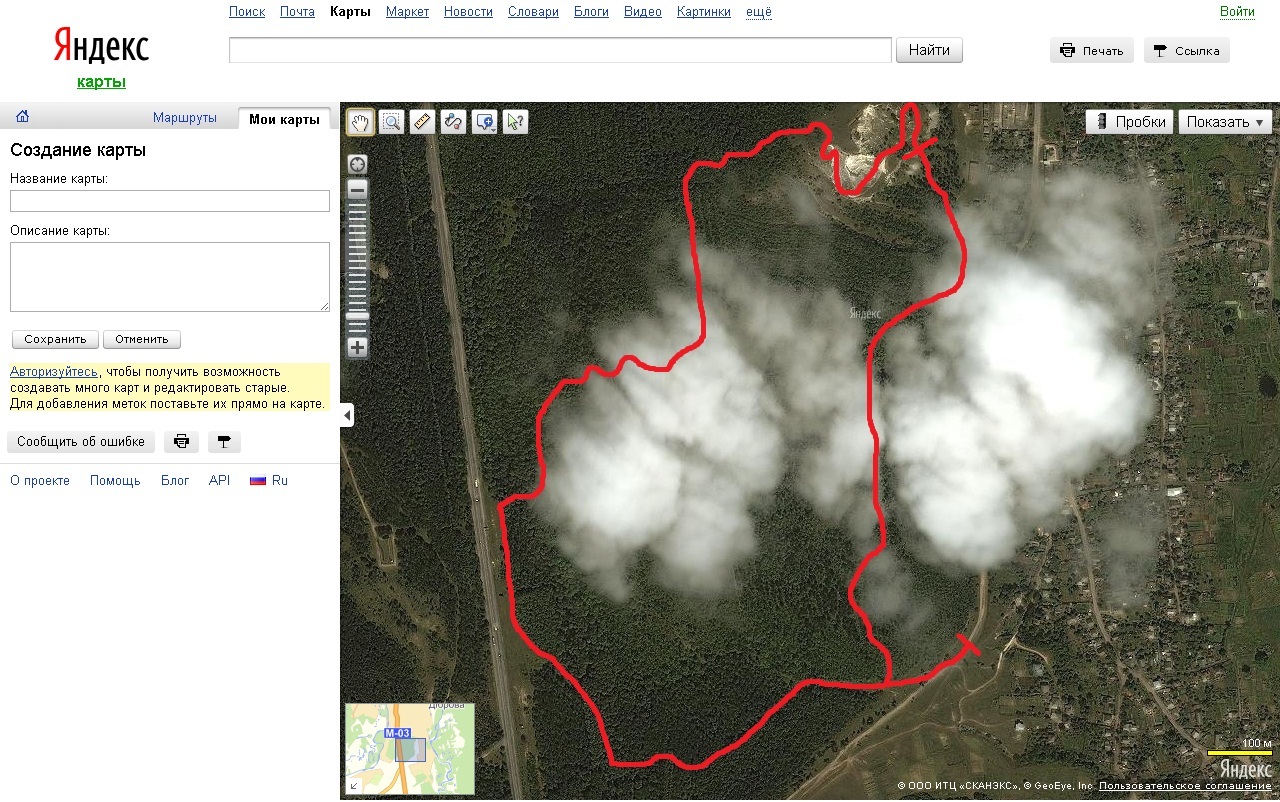Expand the ещё more services link
The width and height of the screenshot is (1280, 802).
pyautogui.click(x=759, y=12)
